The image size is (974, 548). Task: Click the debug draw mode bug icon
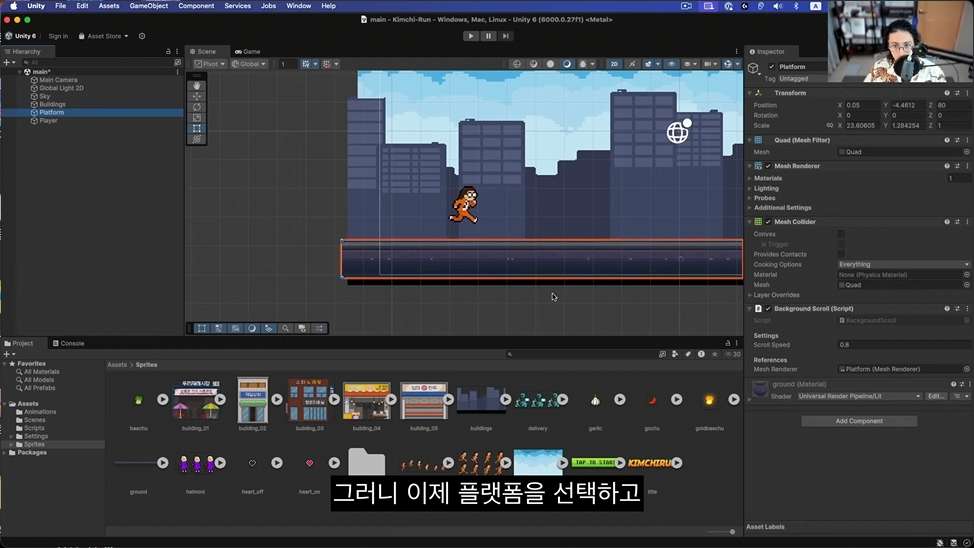click(583, 64)
